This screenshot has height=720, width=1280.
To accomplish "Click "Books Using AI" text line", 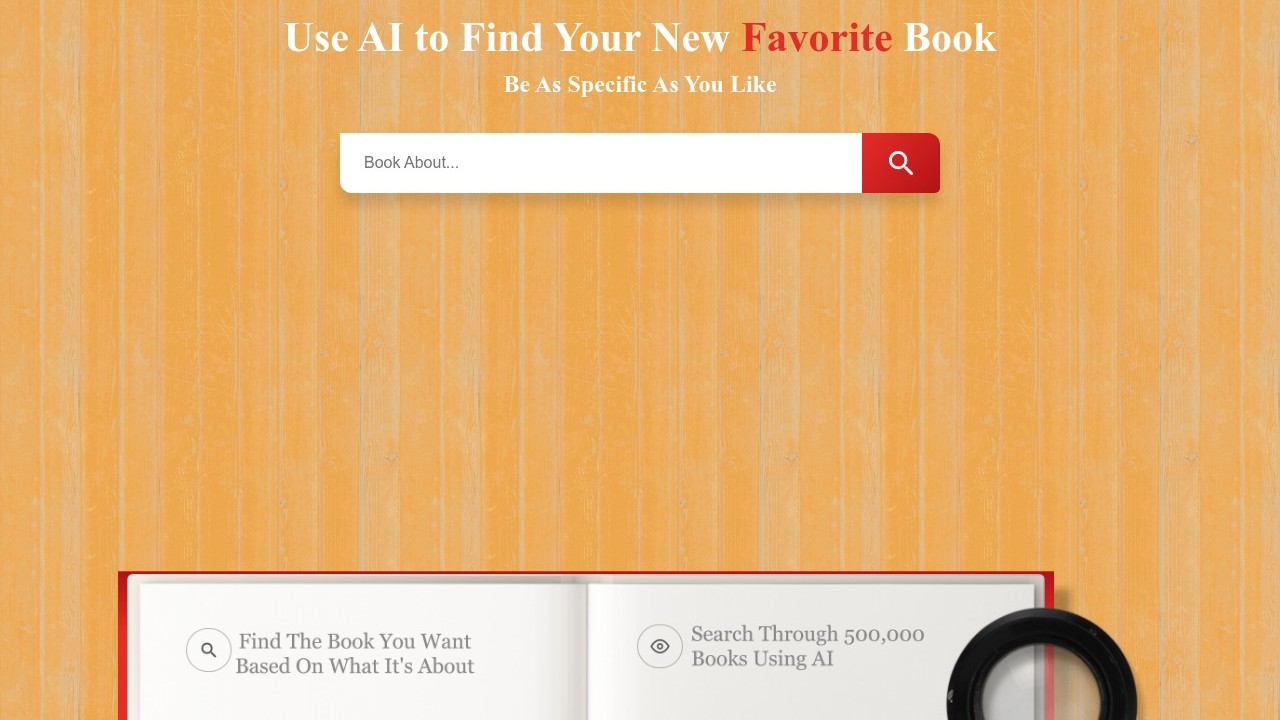I will pyautogui.click(x=762, y=659).
